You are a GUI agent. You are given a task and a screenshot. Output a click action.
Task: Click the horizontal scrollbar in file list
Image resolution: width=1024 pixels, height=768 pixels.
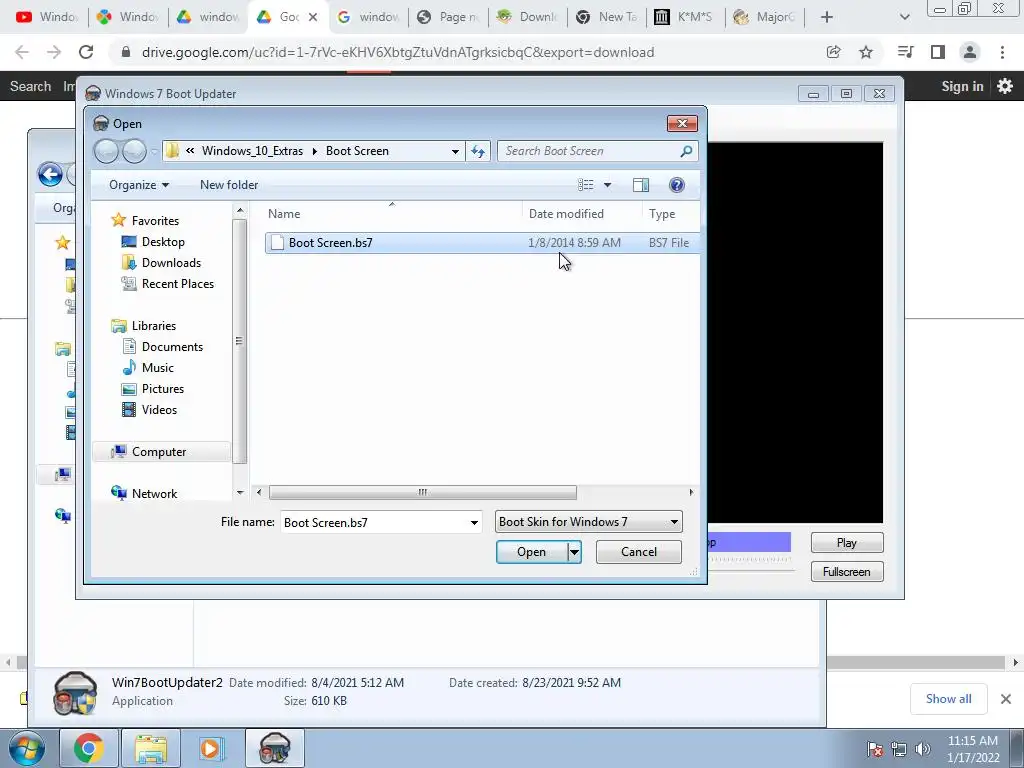pyautogui.click(x=423, y=492)
